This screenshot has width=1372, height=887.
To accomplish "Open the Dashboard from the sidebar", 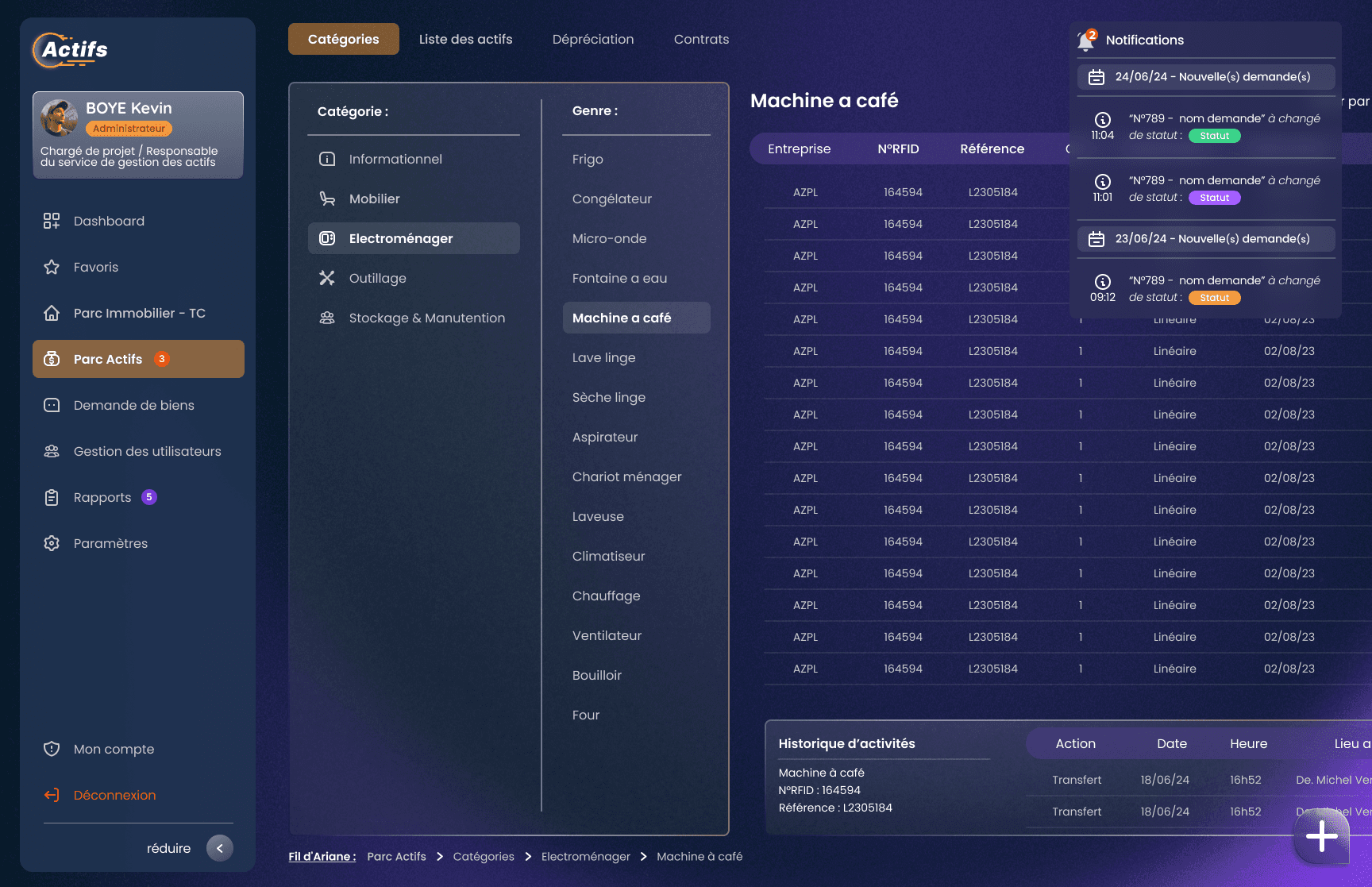I will pyautogui.click(x=109, y=221).
